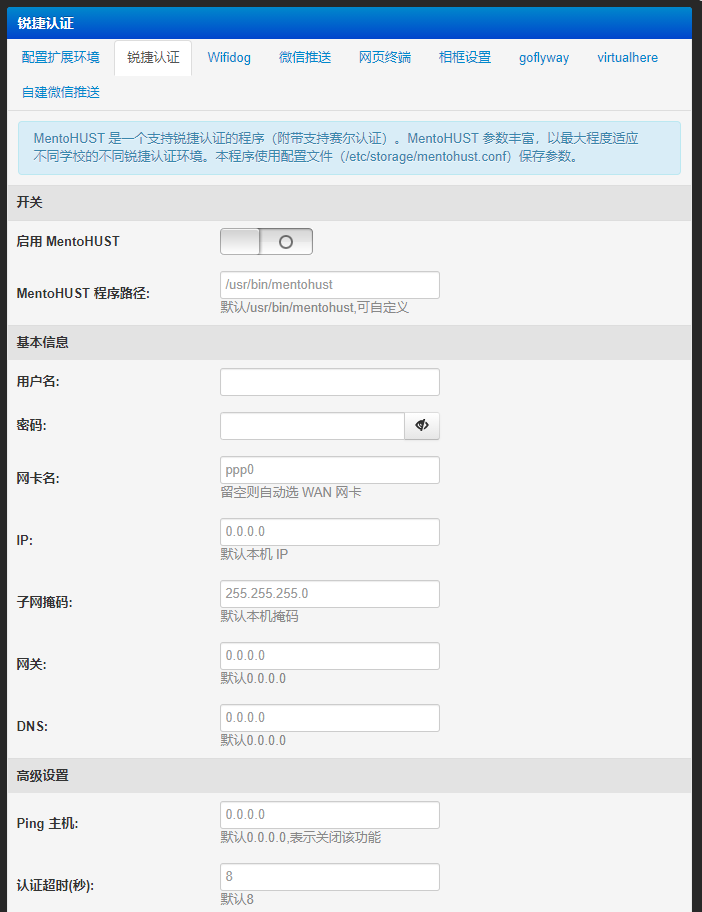
Task: Enable the MentoHUST switch
Action: pyautogui.click(x=266, y=242)
